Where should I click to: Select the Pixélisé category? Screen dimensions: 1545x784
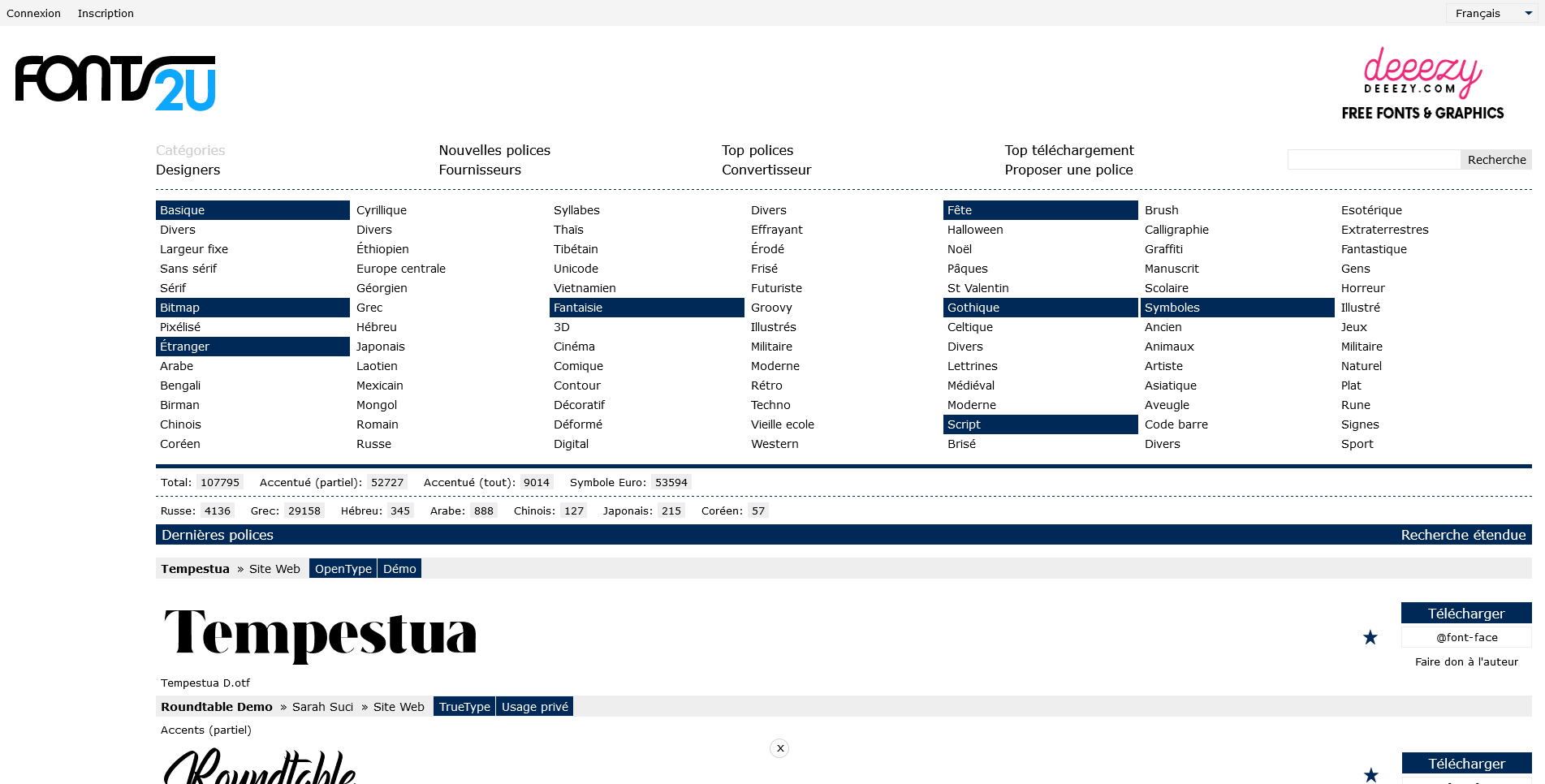(x=180, y=327)
